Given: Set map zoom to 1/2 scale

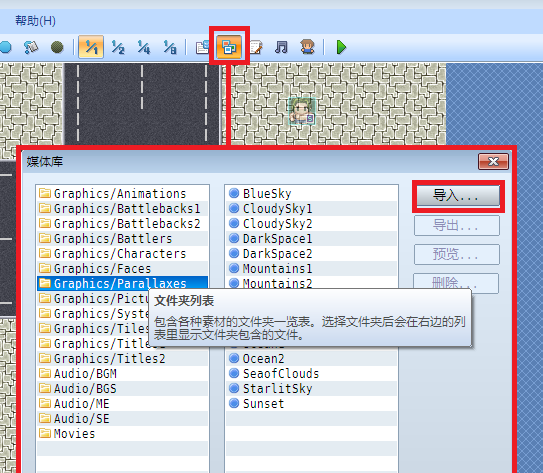Looking at the screenshot, I should 118,47.
